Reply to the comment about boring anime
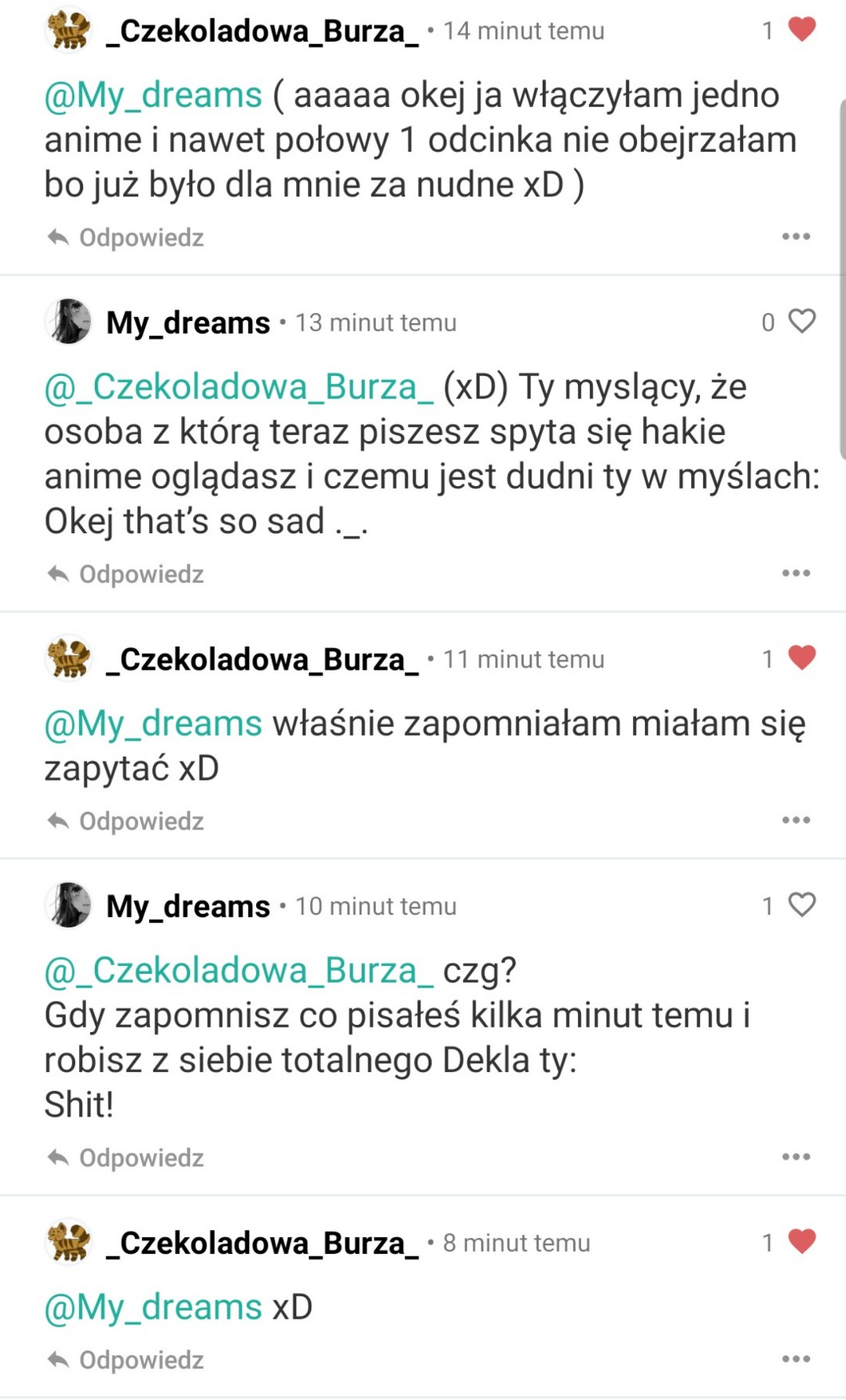This screenshot has height=1400, width=846. tap(126, 238)
